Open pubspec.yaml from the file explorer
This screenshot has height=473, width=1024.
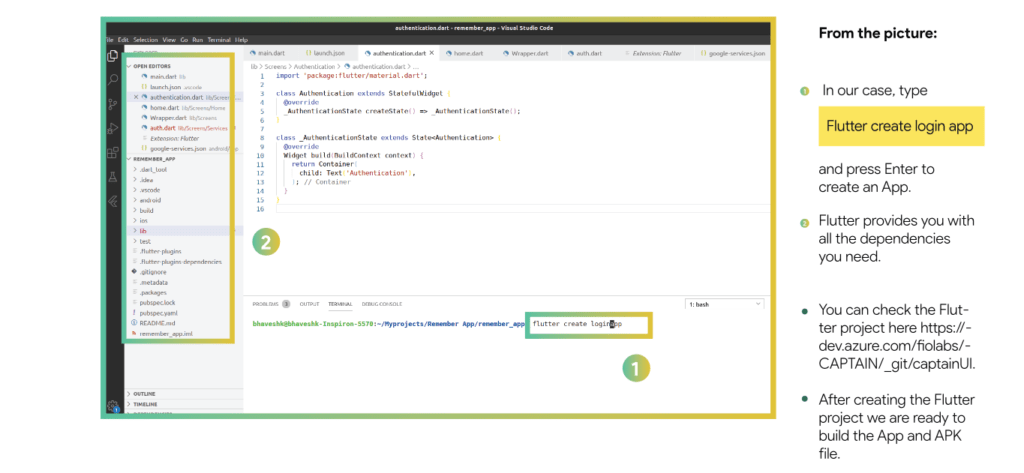coord(157,312)
